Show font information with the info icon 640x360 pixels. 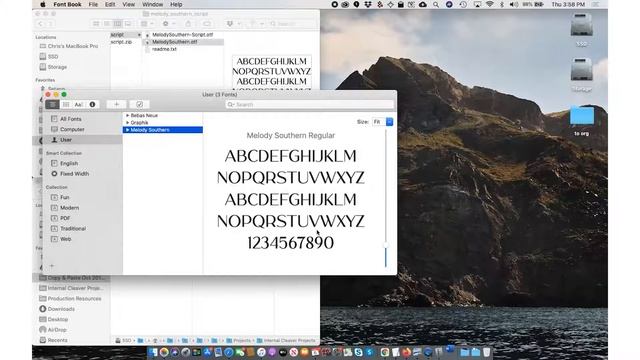(92, 104)
